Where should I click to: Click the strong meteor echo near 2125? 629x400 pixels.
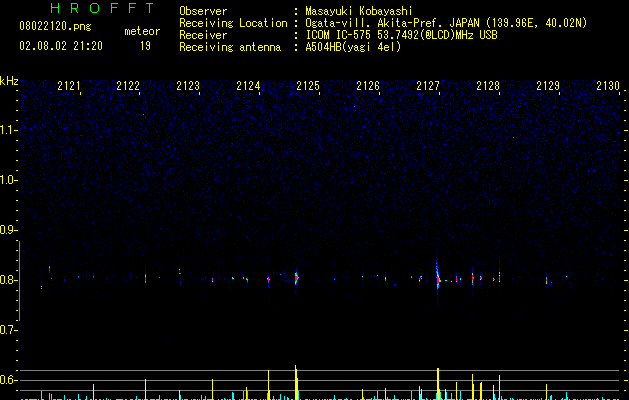[x=296, y=278]
